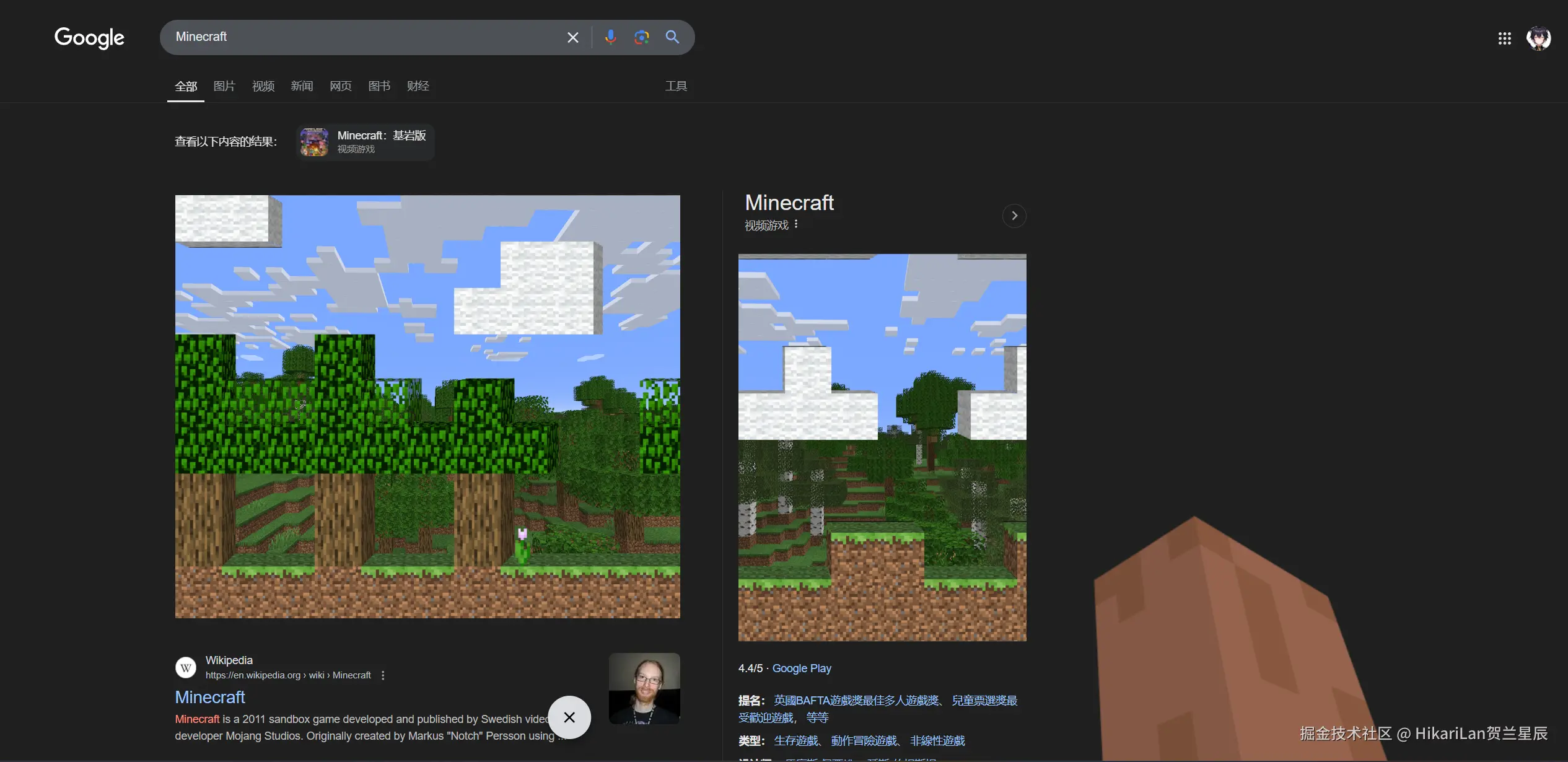This screenshot has height=762, width=1568.
Task: Open the three-dot menu beside 视频游戏
Action: pos(797,224)
